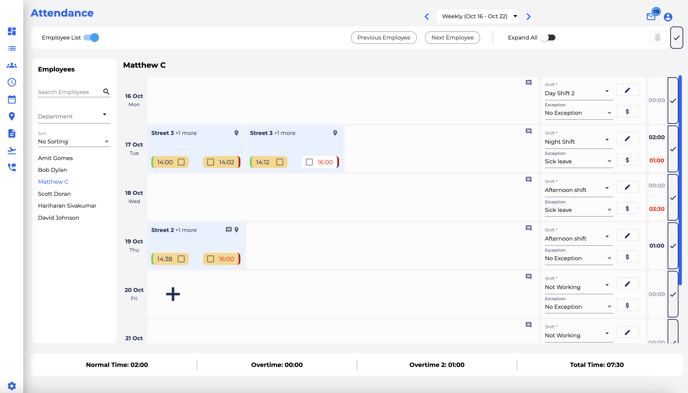Click the blue vertical scrollbar
This screenshot has width=688, height=393.
click(x=680, y=180)
